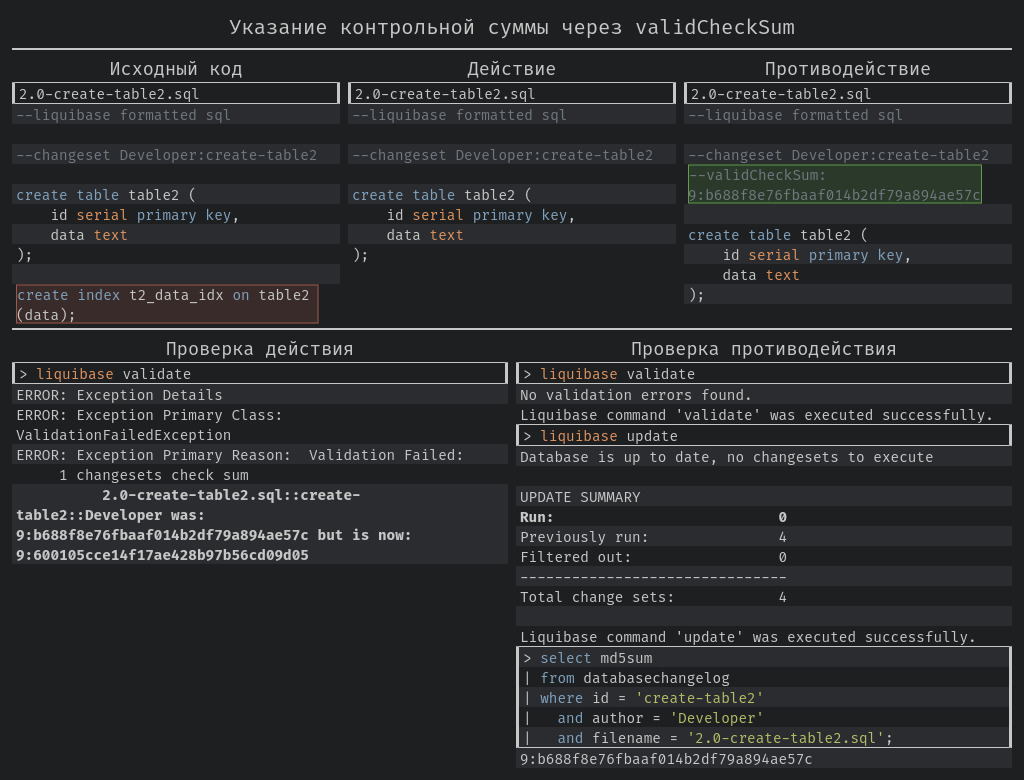Select the 'Исходный код' column heading
1024x780 pixels.
[176, 69]
